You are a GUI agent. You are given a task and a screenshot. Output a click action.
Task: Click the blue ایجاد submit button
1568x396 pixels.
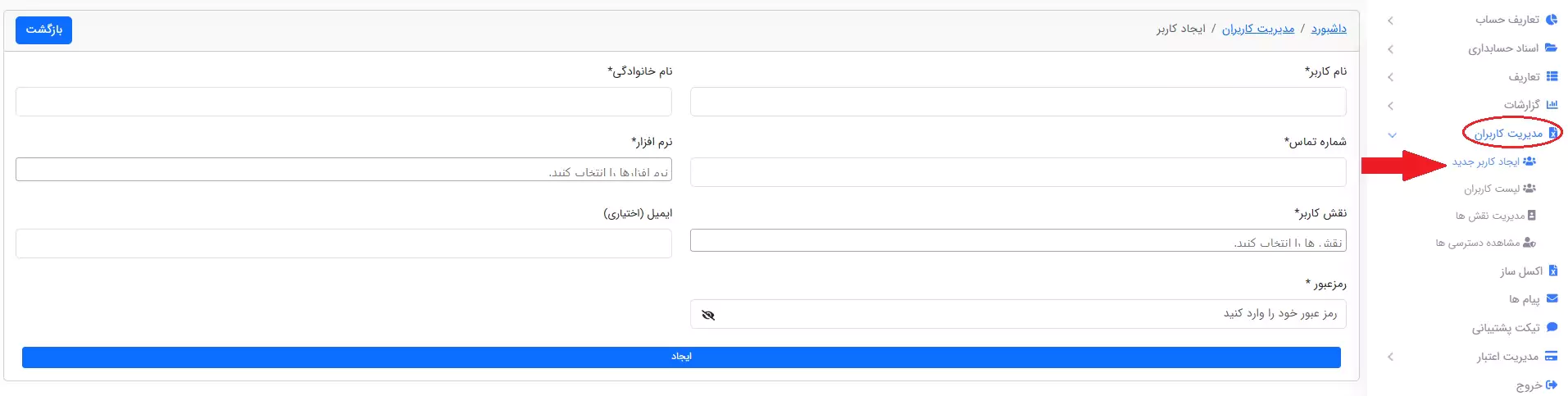tap(681, 357)
